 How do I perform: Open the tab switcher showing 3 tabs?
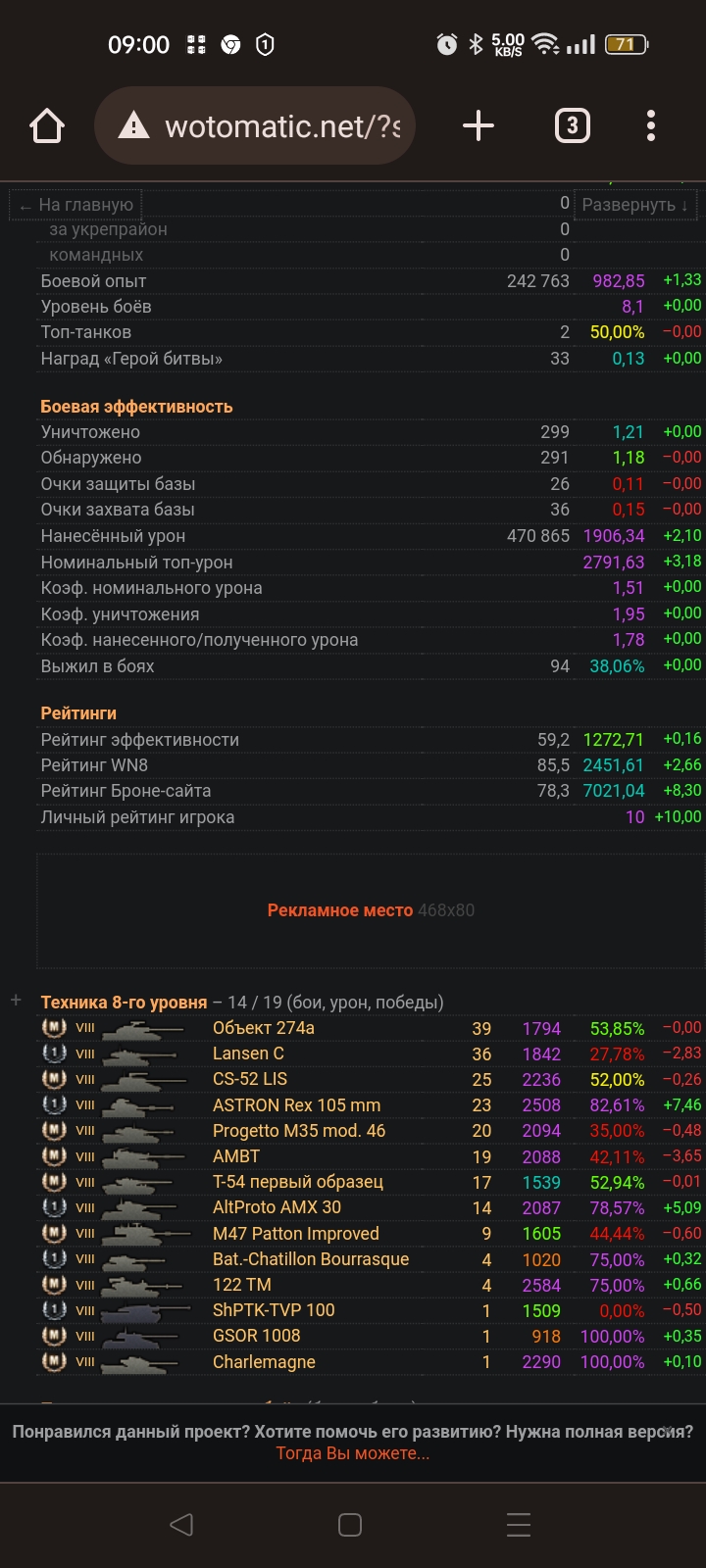coord(573,126)
